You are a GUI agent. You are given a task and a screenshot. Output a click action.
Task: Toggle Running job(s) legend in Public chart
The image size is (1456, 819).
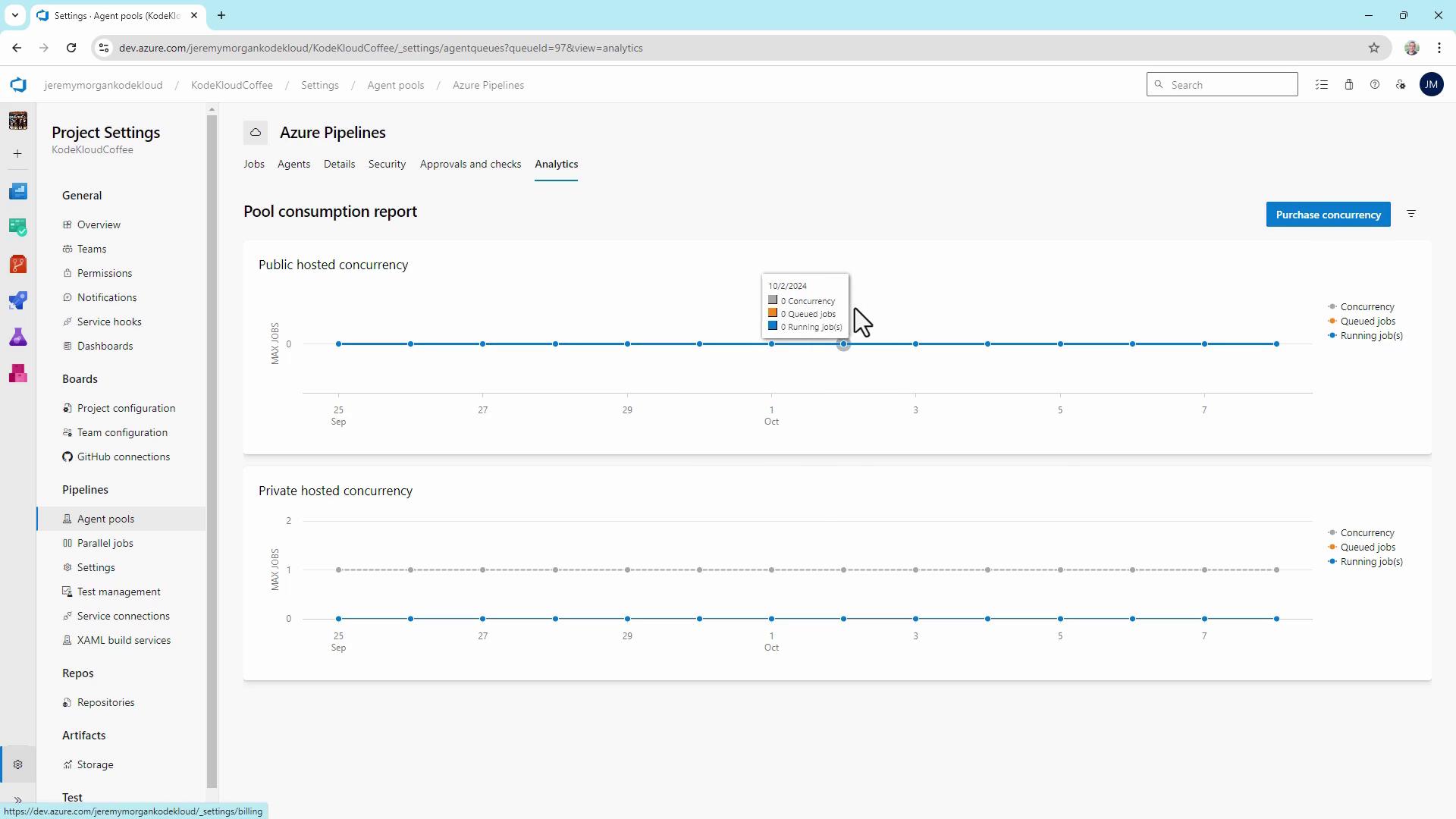point(1370,336)
